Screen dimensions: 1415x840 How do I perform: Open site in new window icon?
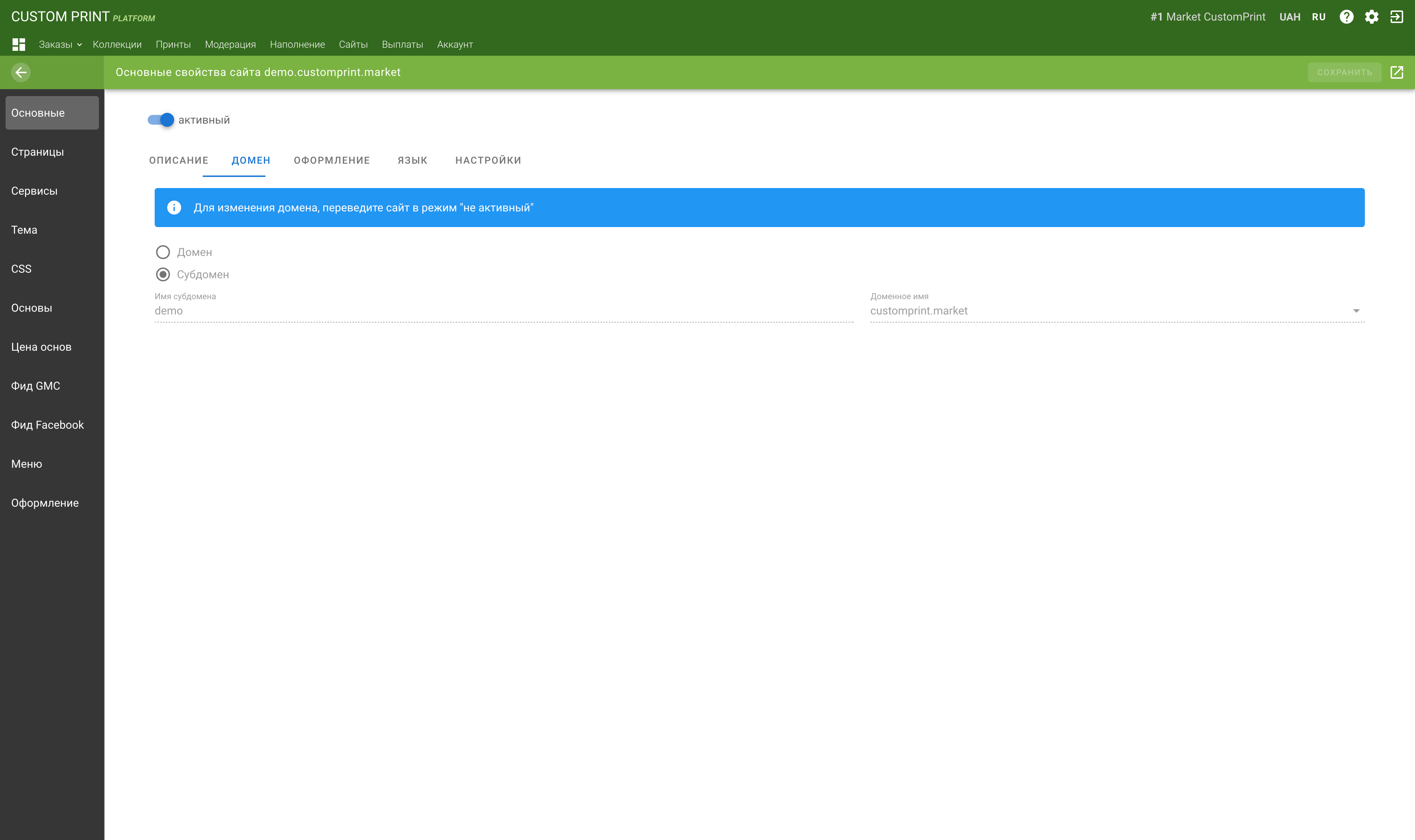click(x=1397, y=72)
